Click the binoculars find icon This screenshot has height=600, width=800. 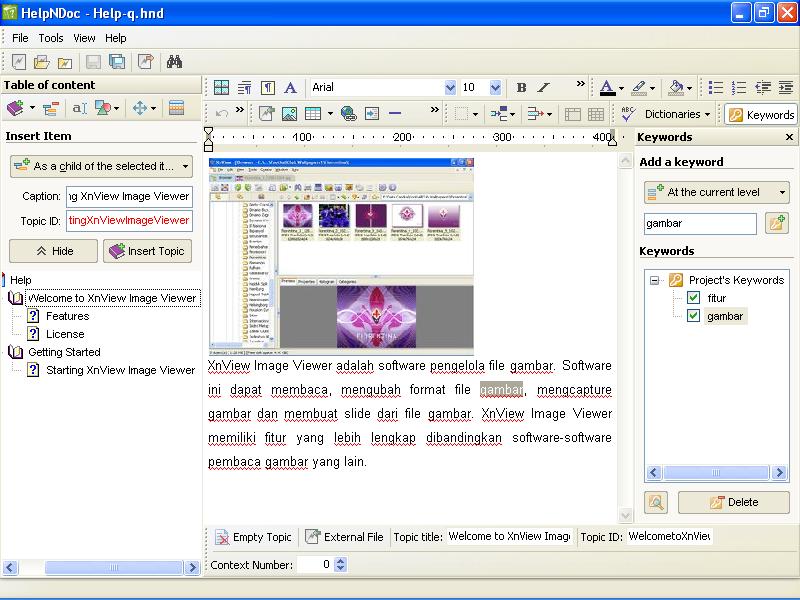pyautogui.click(x=174, y=62)
